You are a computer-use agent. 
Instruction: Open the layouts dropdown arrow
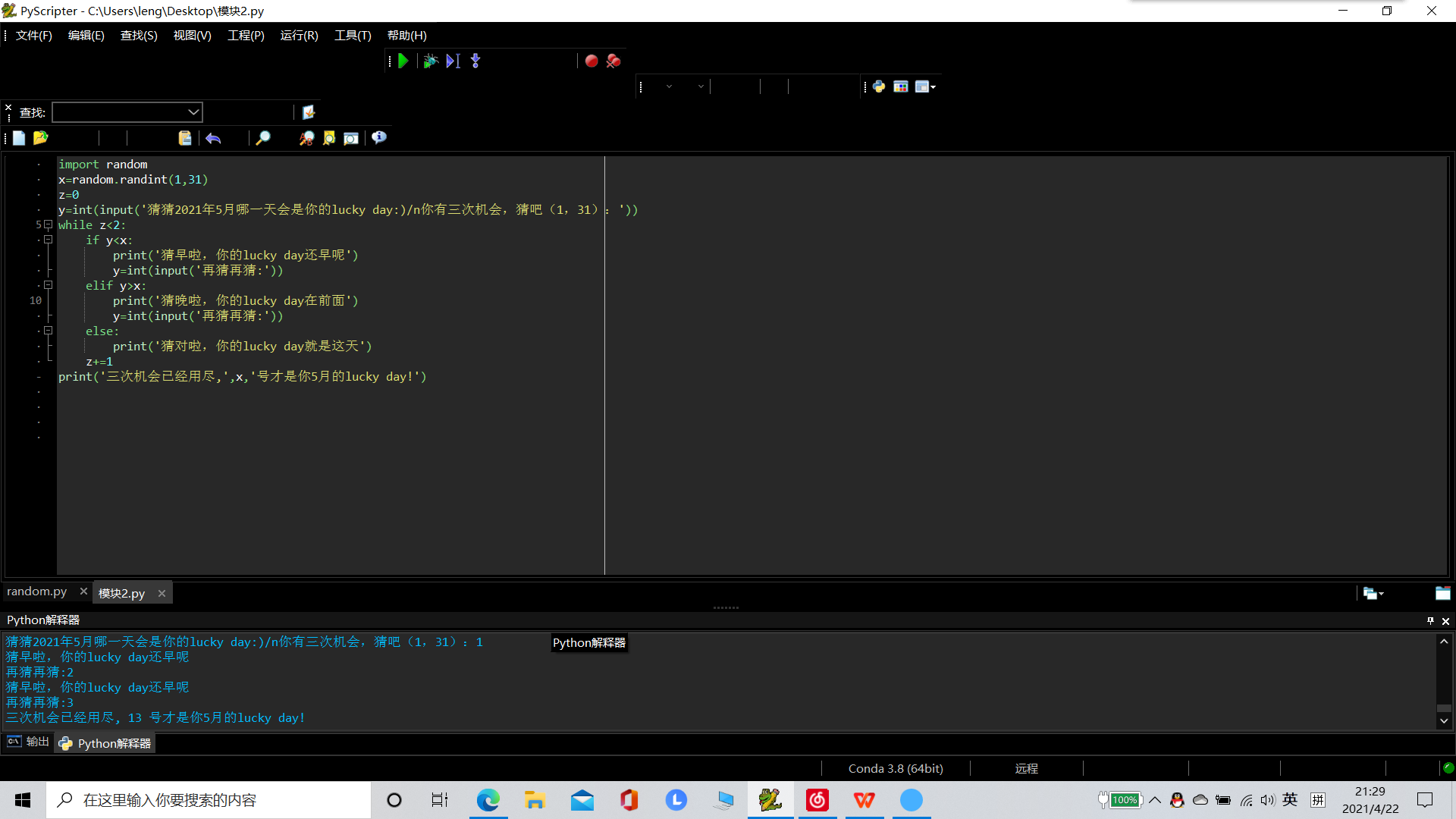pos(933,87)
